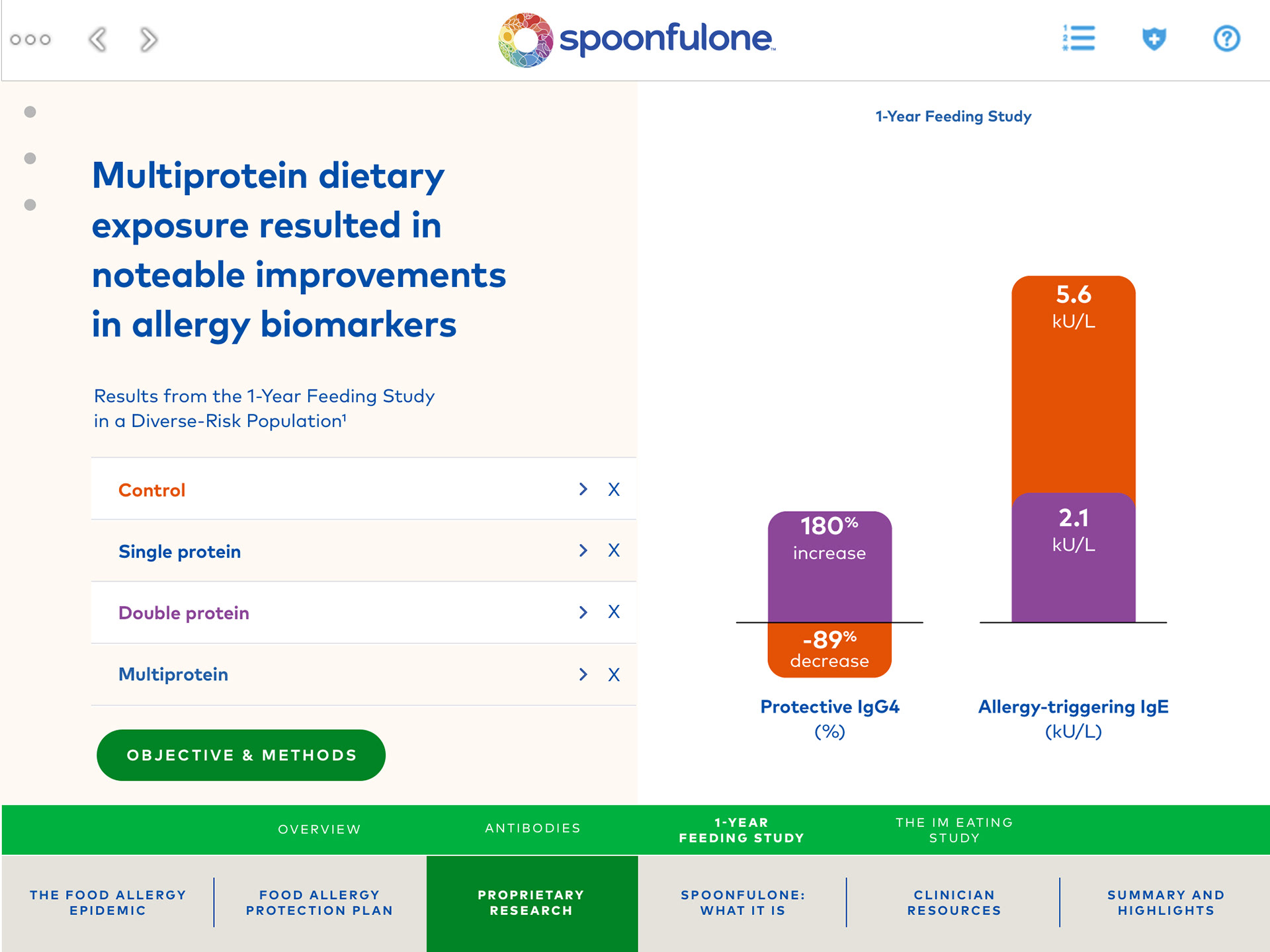Go to the previous slide arrow
This screenshot has width=1270, height=952.
(98, 40)
